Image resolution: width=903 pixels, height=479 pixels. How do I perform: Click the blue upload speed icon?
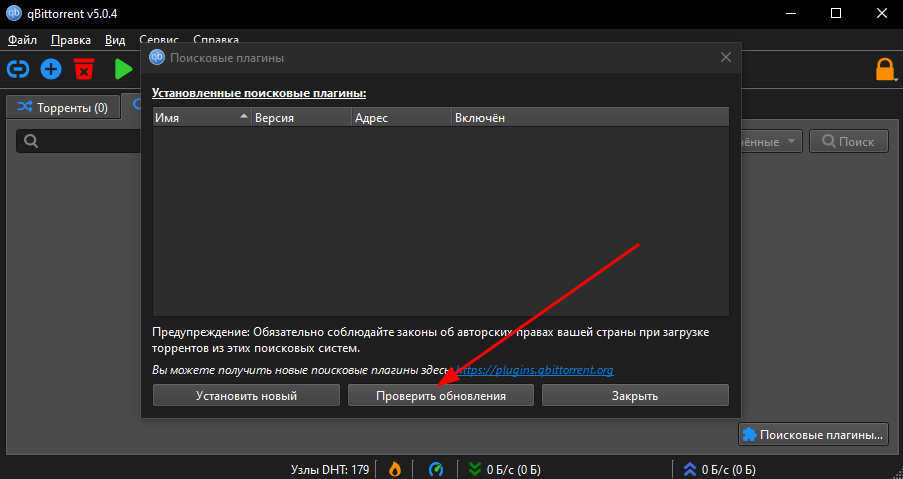pyautogui.click(x=690, y=469)
